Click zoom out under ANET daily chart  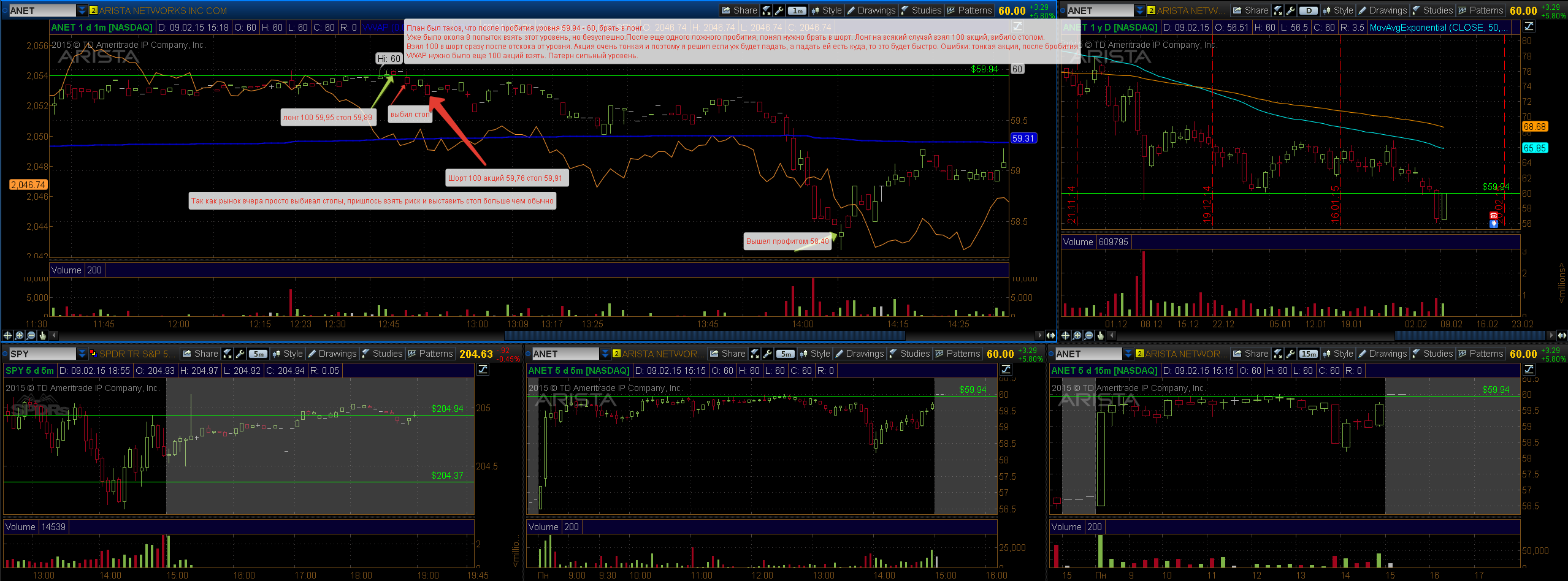point(1089,335)
